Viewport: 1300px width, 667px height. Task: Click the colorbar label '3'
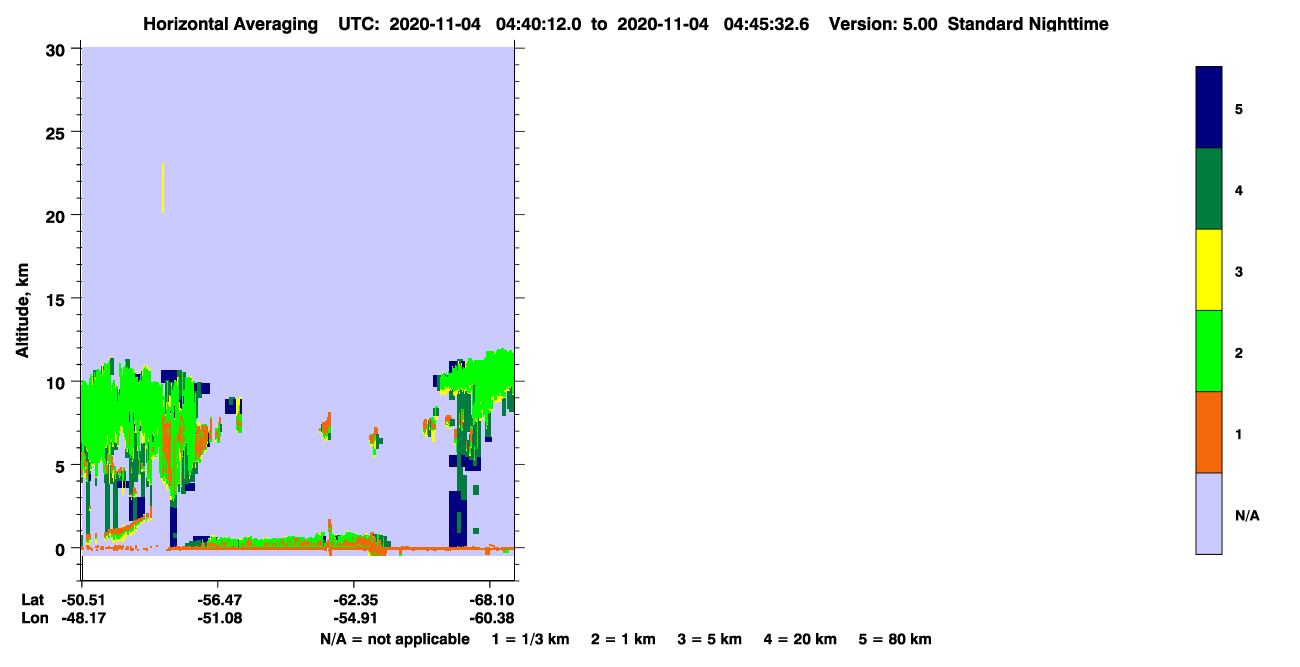(x=1239, y=271)
